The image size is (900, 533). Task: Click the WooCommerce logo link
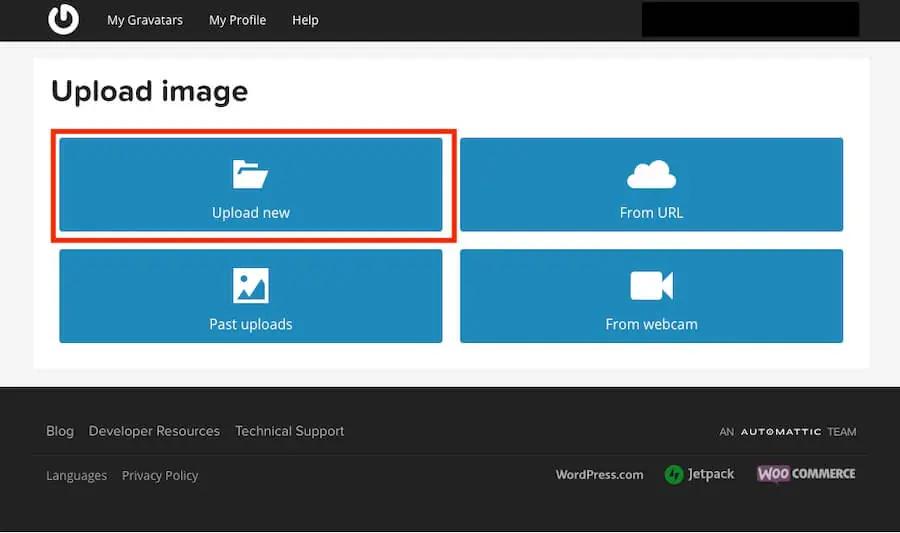[x=806, y=474]
